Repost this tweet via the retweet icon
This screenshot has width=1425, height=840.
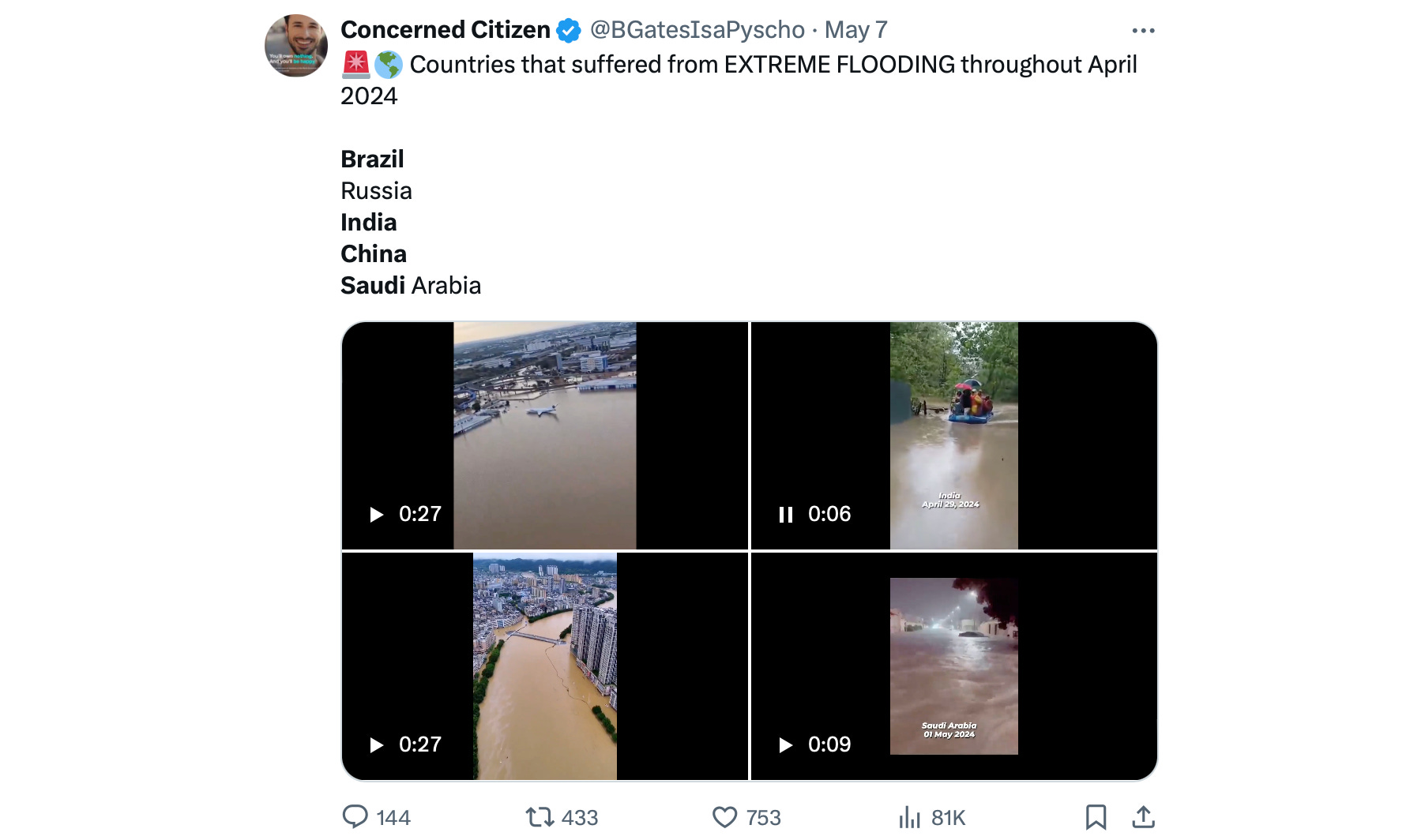[x=540, y=816]
